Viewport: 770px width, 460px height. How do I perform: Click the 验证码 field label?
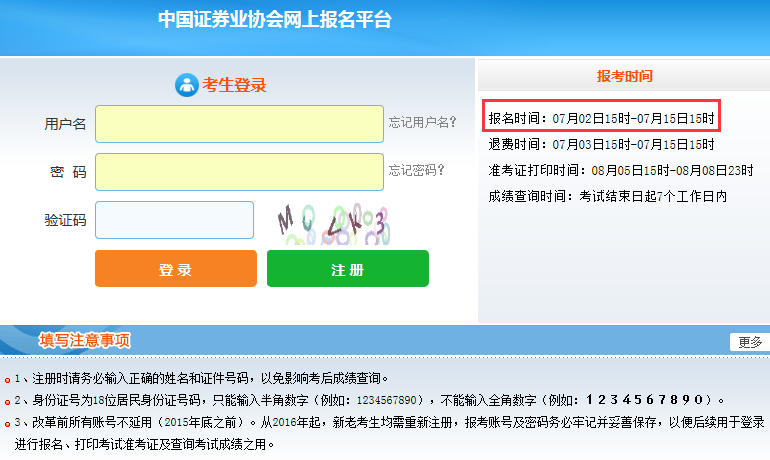[65, 220]
